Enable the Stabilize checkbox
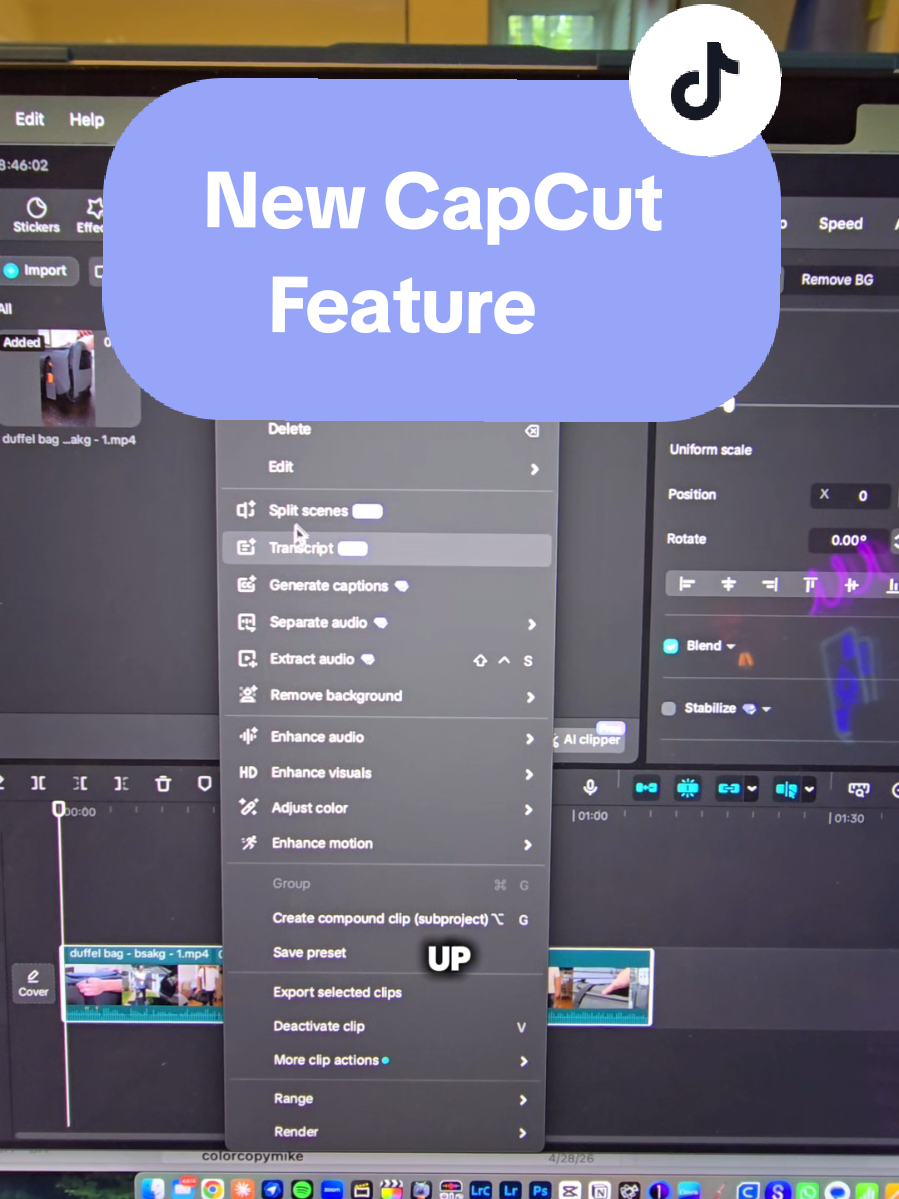This screenshot has width=899, height=1199. (668, 709)
